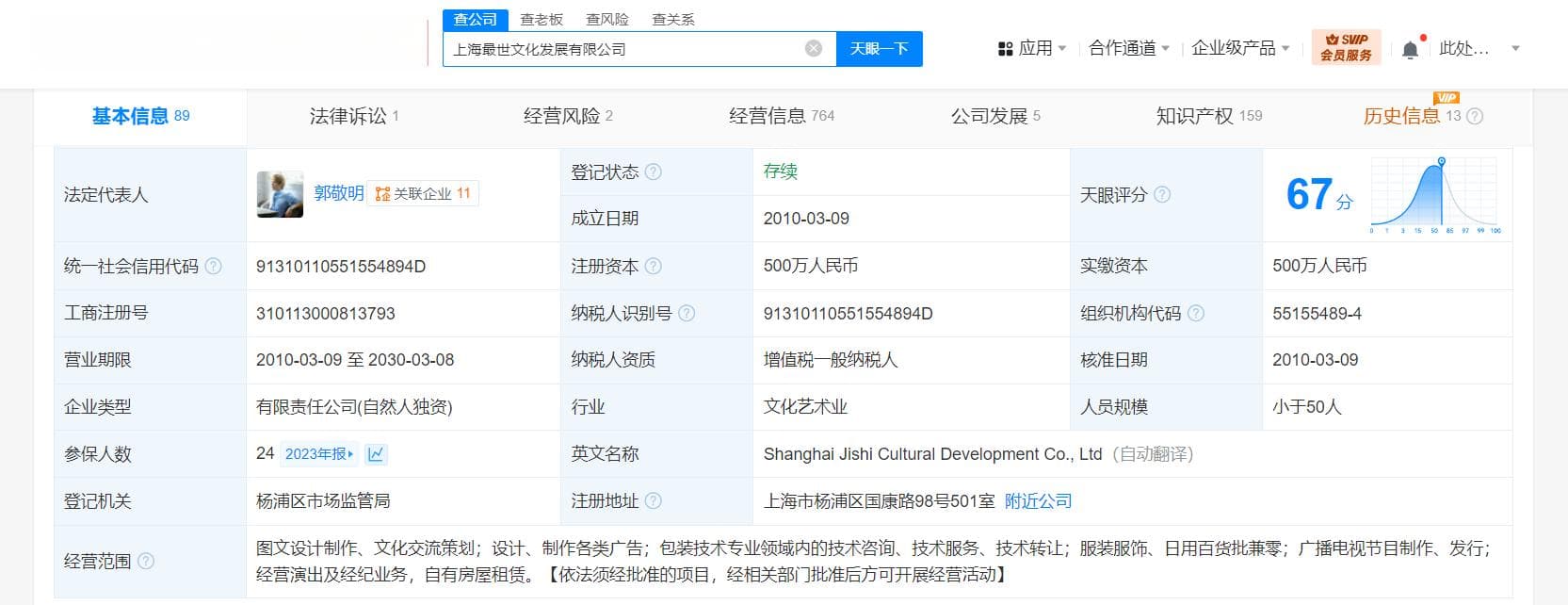Click the help icon beside 纳税人识别号
Screen dimensions: 1568x605
pos(687,313)
